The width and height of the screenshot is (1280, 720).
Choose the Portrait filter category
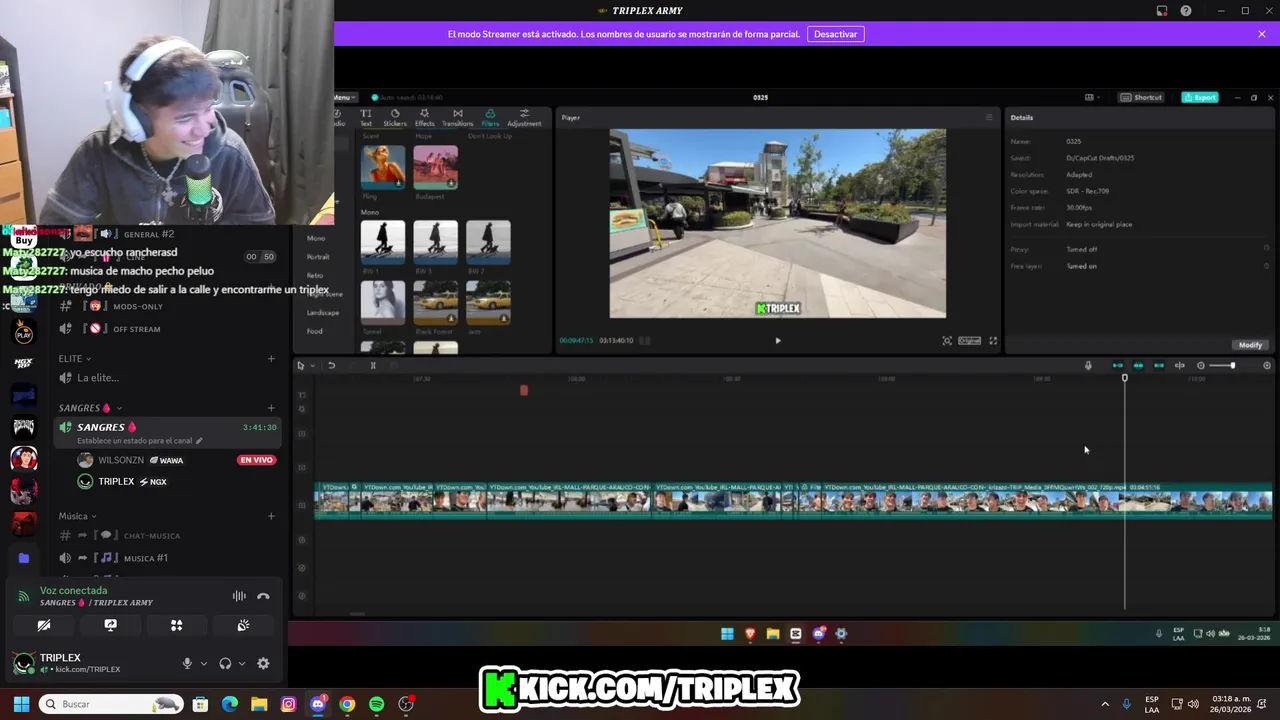[x=318, y=257]
